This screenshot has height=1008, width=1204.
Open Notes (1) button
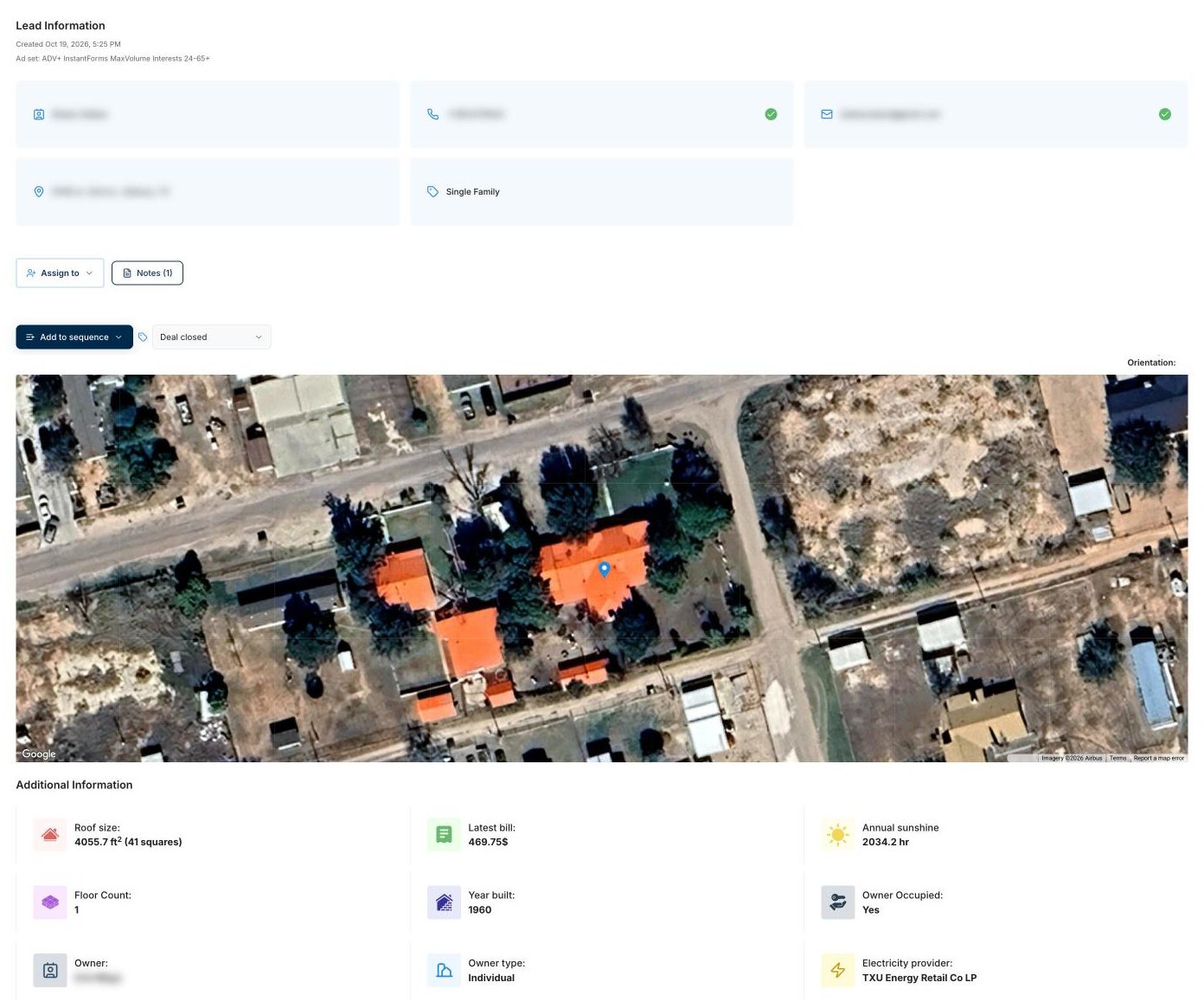click(x=147, y=273)
